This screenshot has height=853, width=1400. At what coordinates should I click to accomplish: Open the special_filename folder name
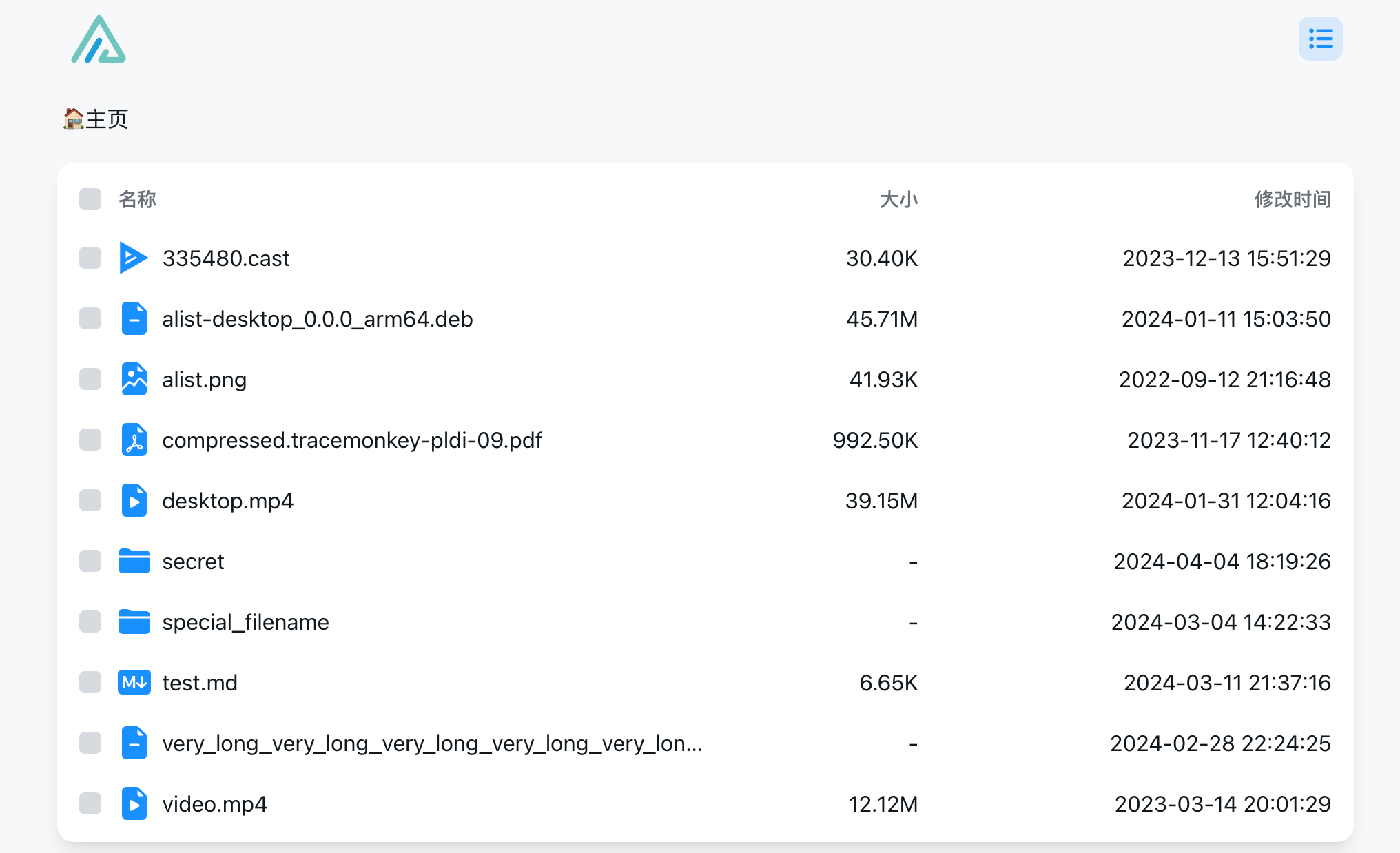coord(246,622)
